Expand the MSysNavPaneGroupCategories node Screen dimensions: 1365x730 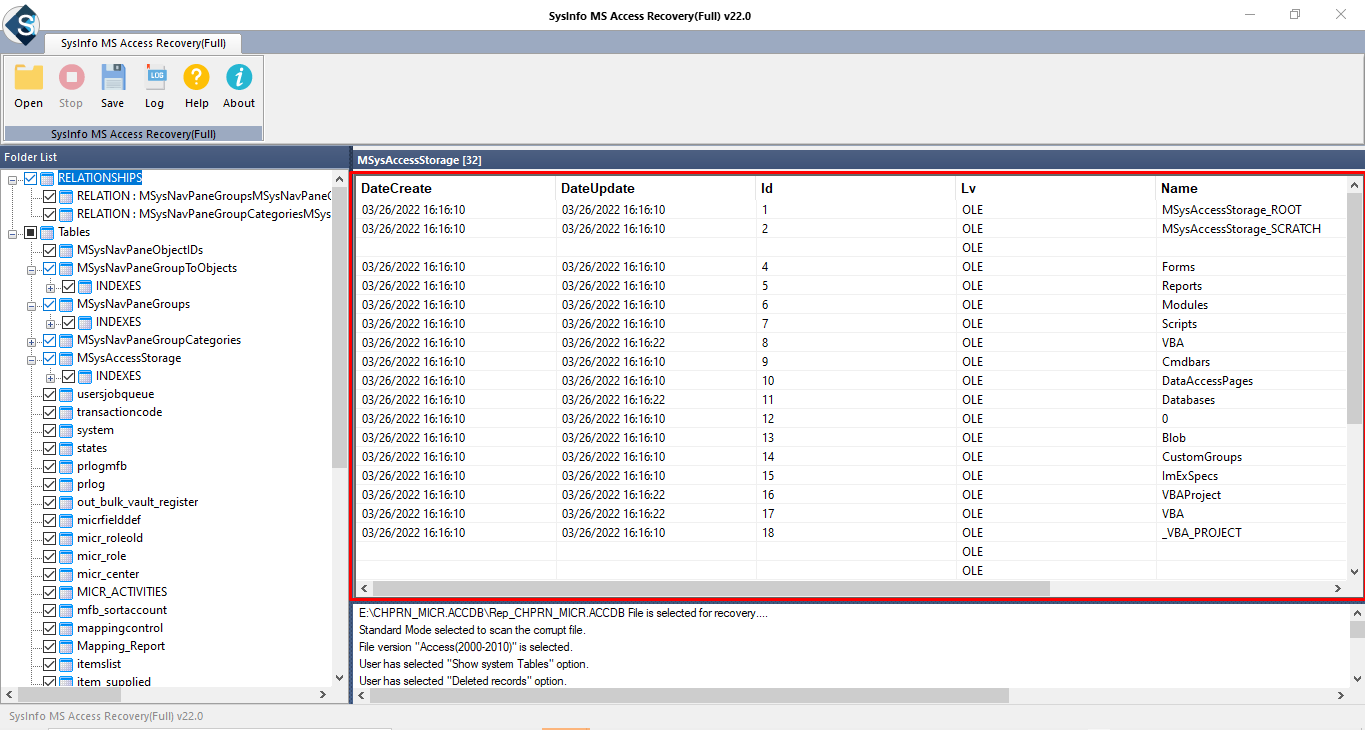(32, 341)
